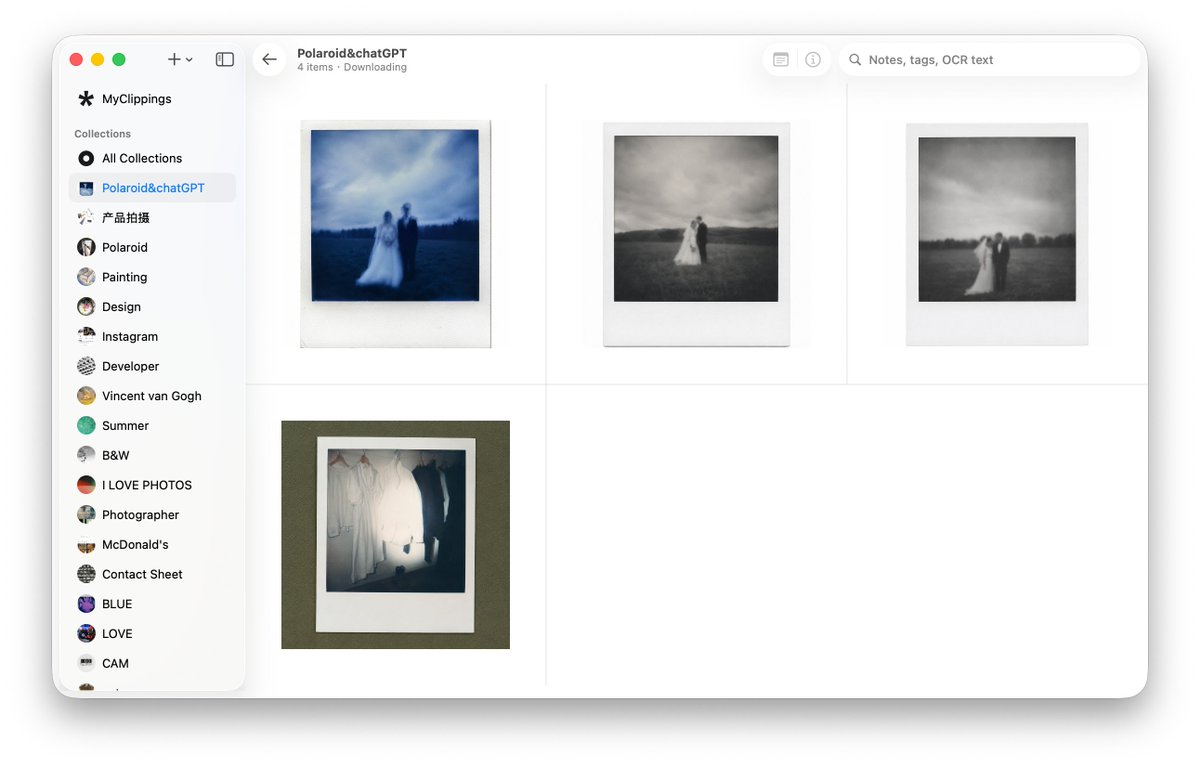1200x767 pixels.
Task: Click the I LOVE PHOTOS collection icon
Action: [86, 485]
